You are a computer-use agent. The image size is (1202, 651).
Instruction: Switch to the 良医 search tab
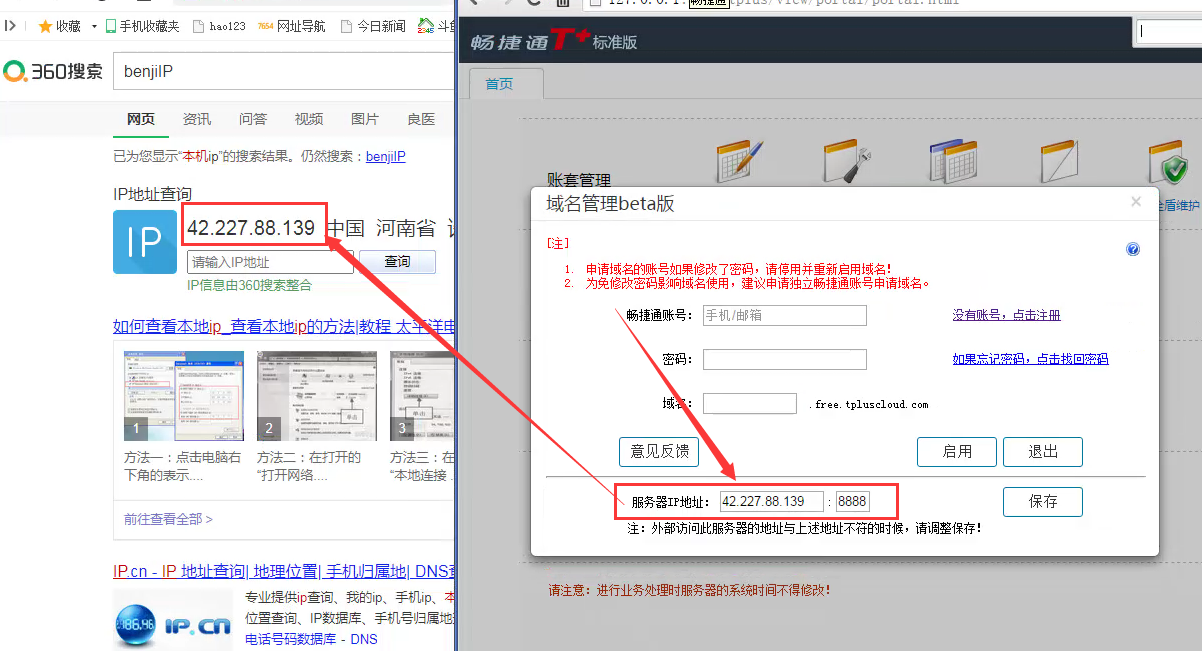[x=421, y=119]
